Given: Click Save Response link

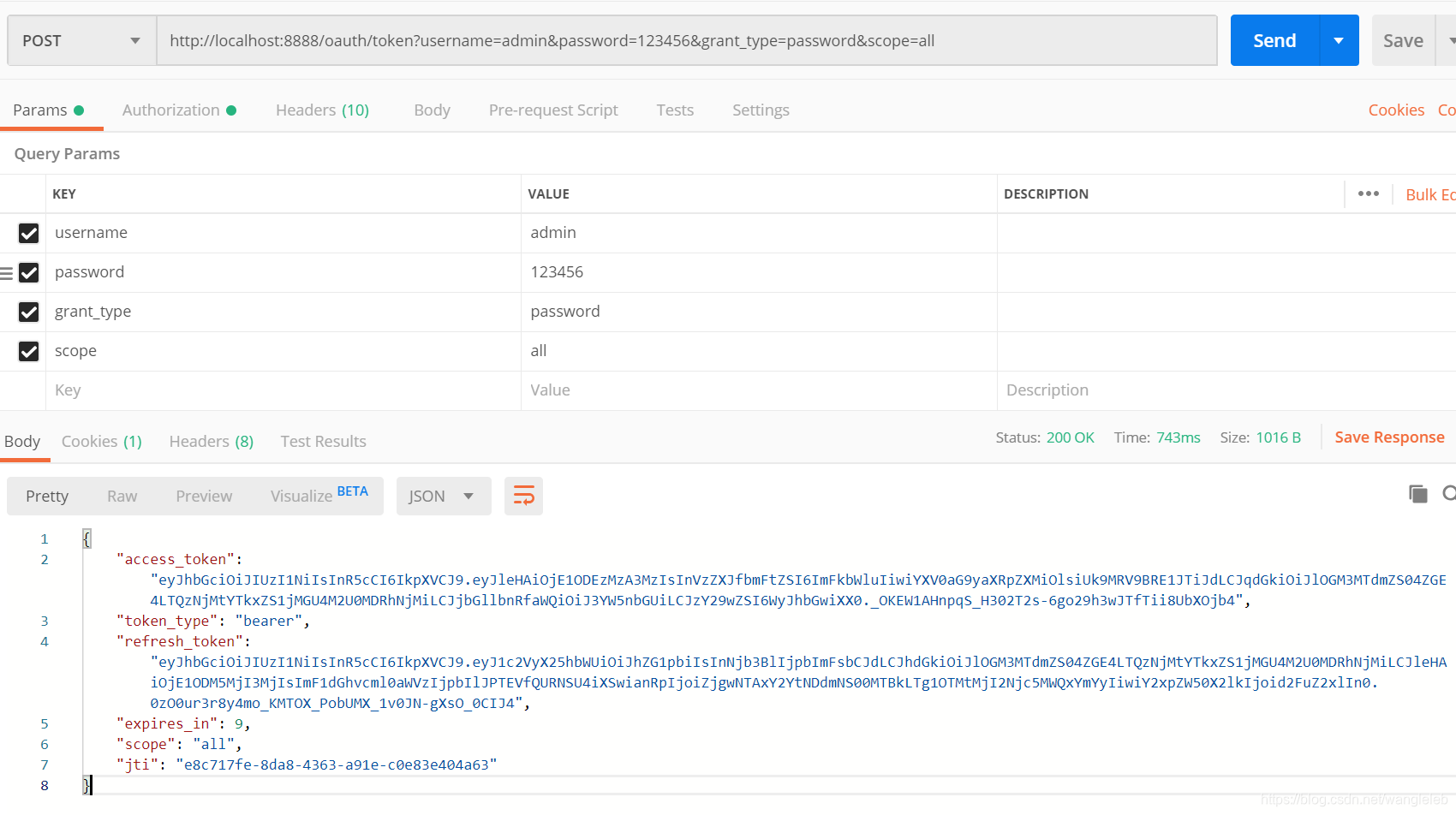Looking at the screenshot, I should pos(1389,437).
